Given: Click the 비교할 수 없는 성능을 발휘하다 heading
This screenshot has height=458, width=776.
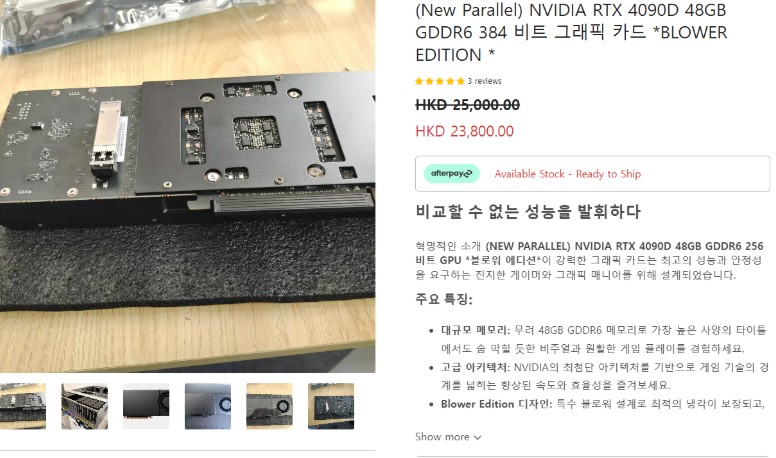Looking at the screenshot, I should pyautogui.click(x=528, y=212).
